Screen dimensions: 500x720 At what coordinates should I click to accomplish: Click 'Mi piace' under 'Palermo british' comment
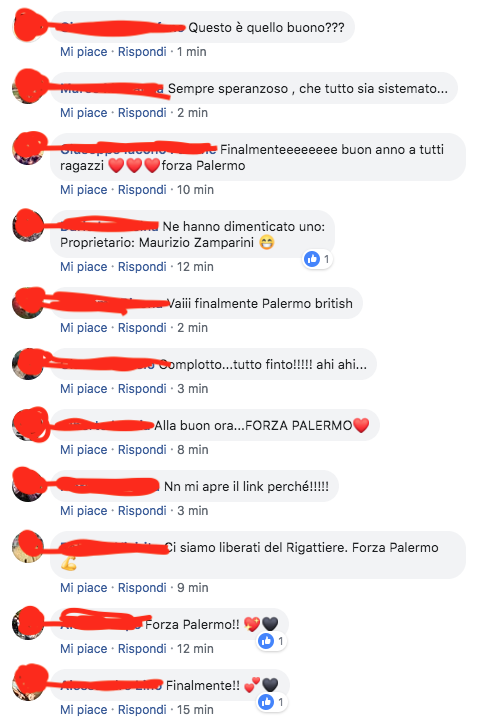coord(84,328)
